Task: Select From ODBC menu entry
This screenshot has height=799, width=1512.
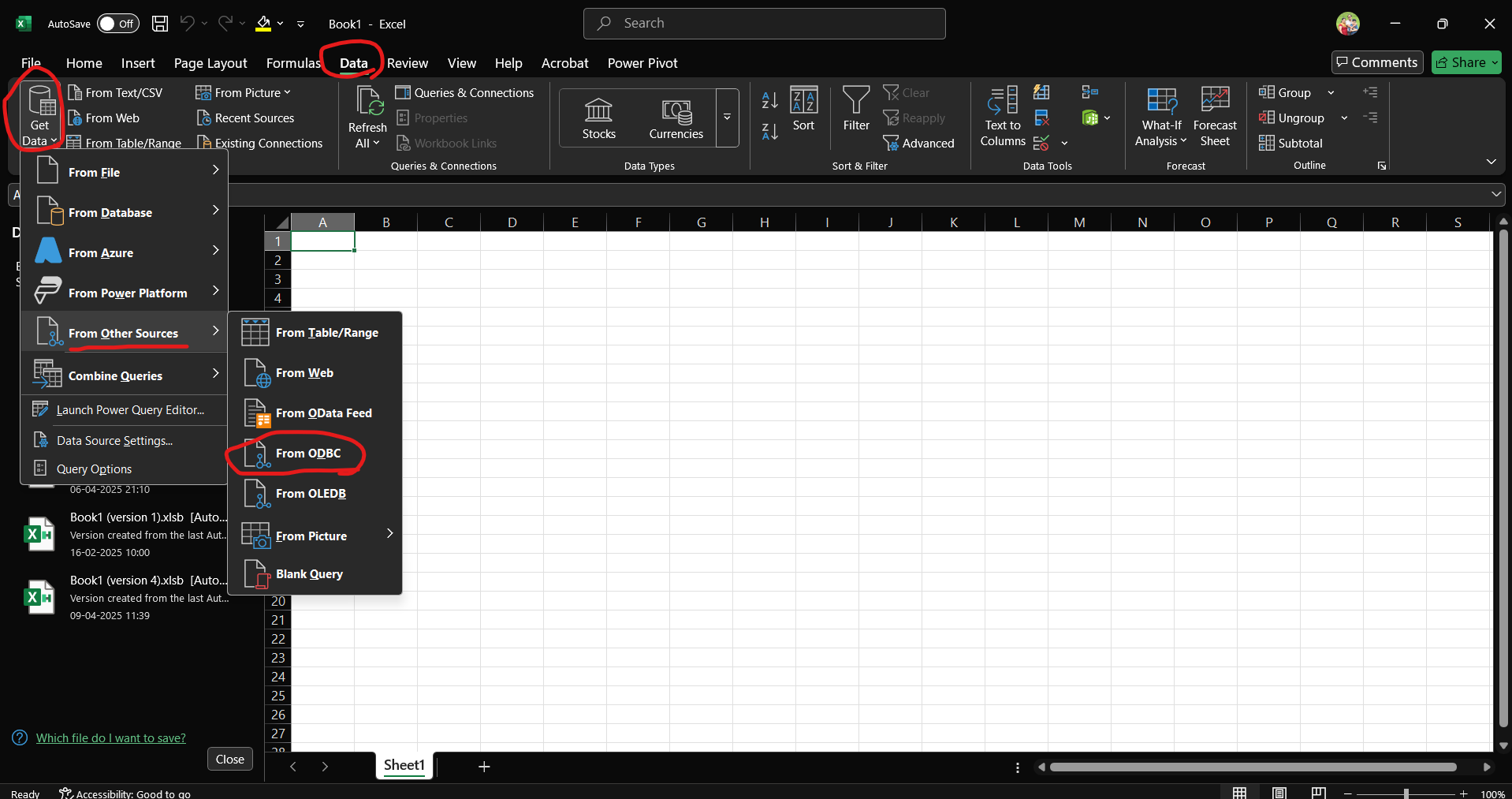Action: [x=307, y=454]
